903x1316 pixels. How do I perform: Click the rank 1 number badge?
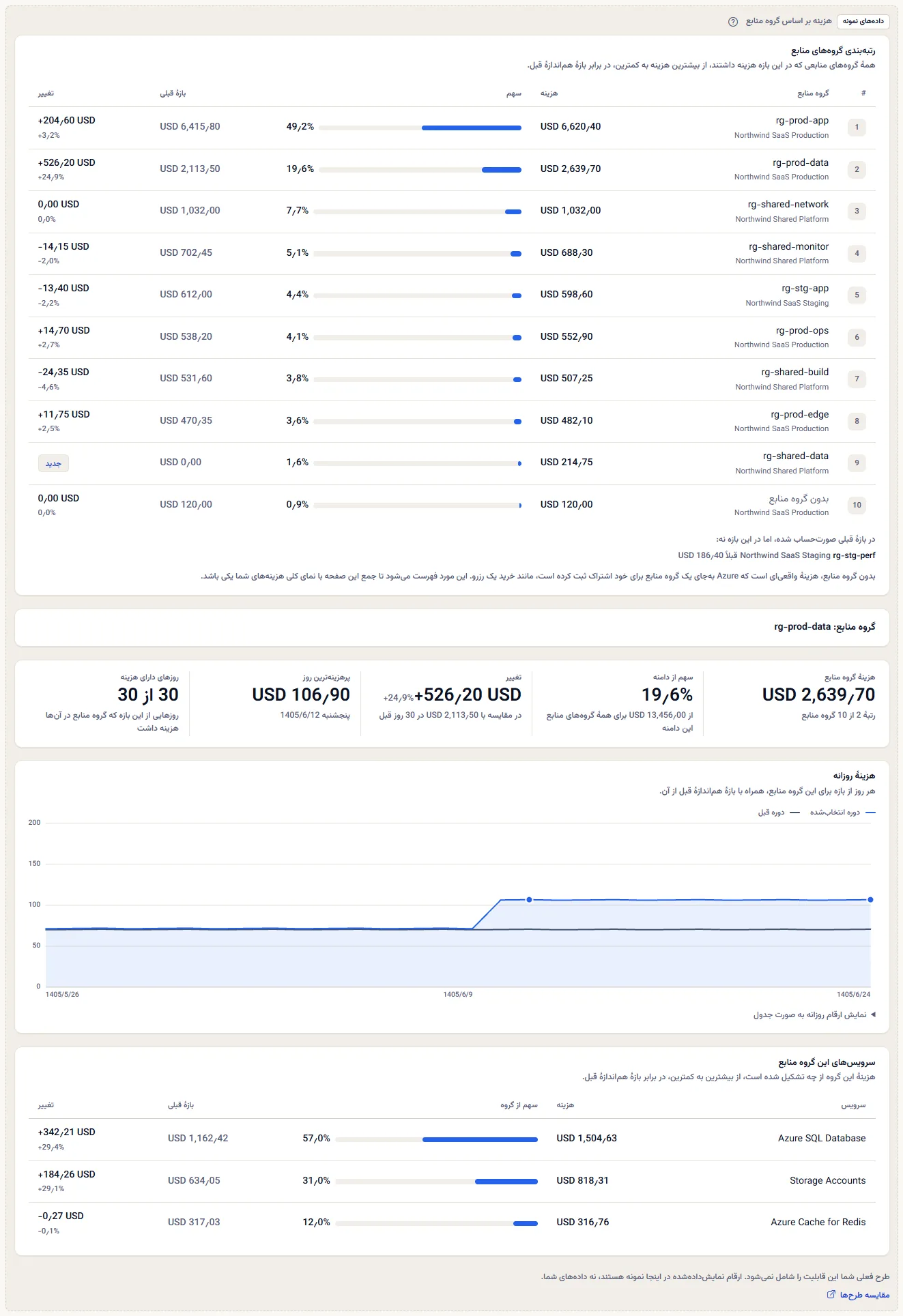coord(857,128)
